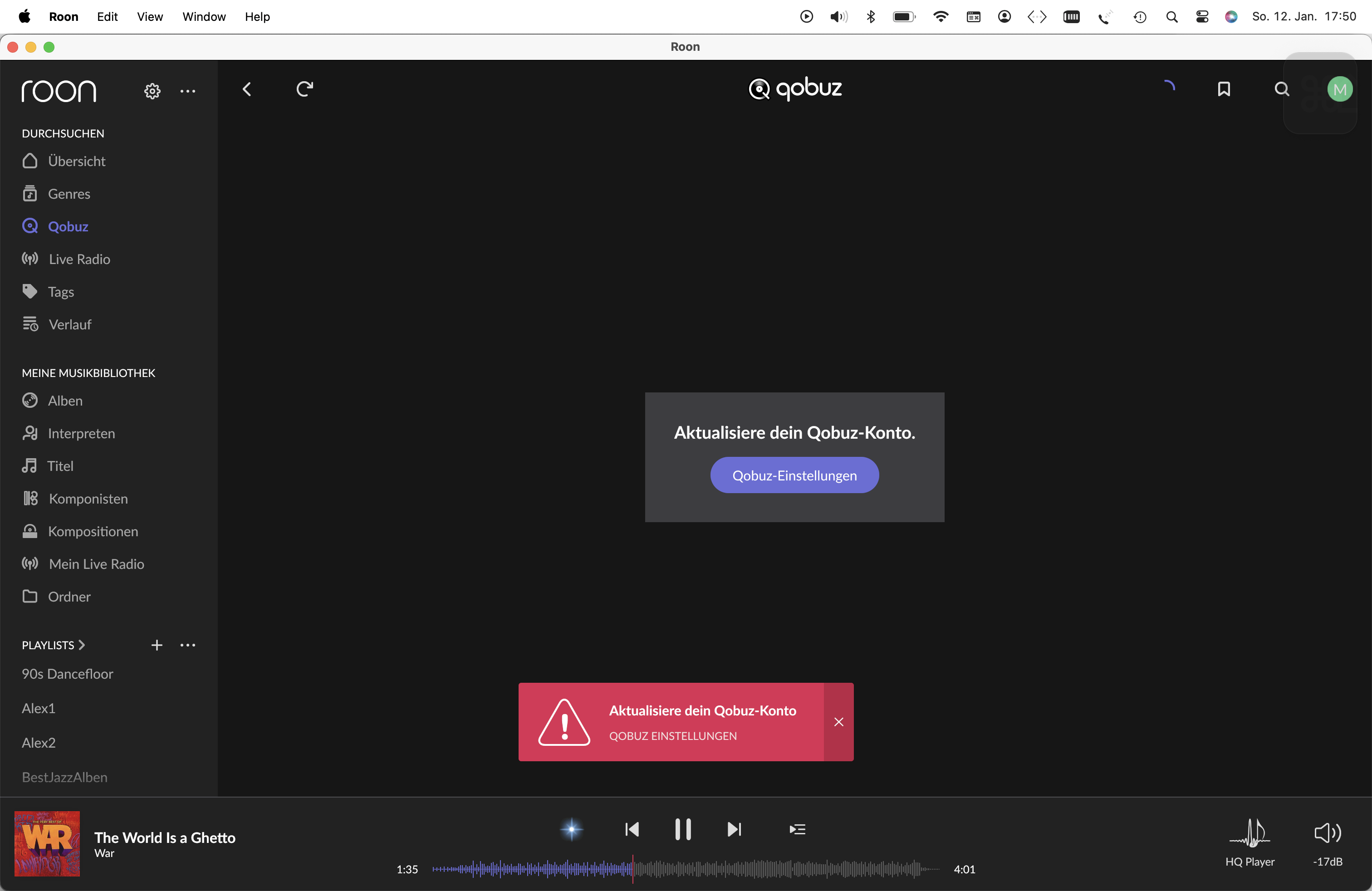Open Alben library

coord(52,401)
